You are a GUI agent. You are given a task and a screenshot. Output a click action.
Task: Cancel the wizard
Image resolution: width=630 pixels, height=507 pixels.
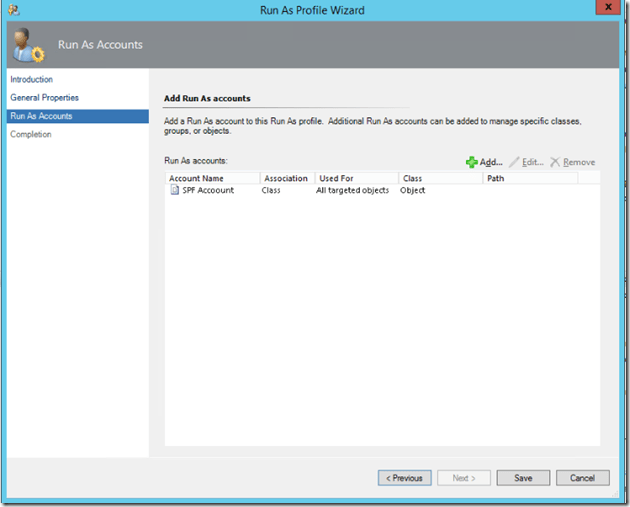click(582, 478)
